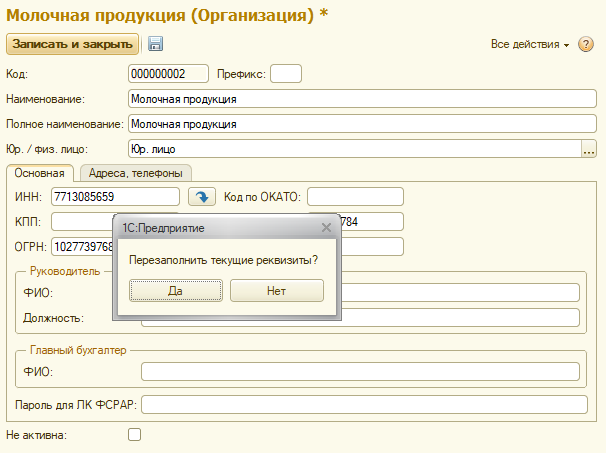The height and width of the screenshot is (453, 606).
Task: Switch to 'Адреса, телефоны' tab
Action: [x=135, y=173]
